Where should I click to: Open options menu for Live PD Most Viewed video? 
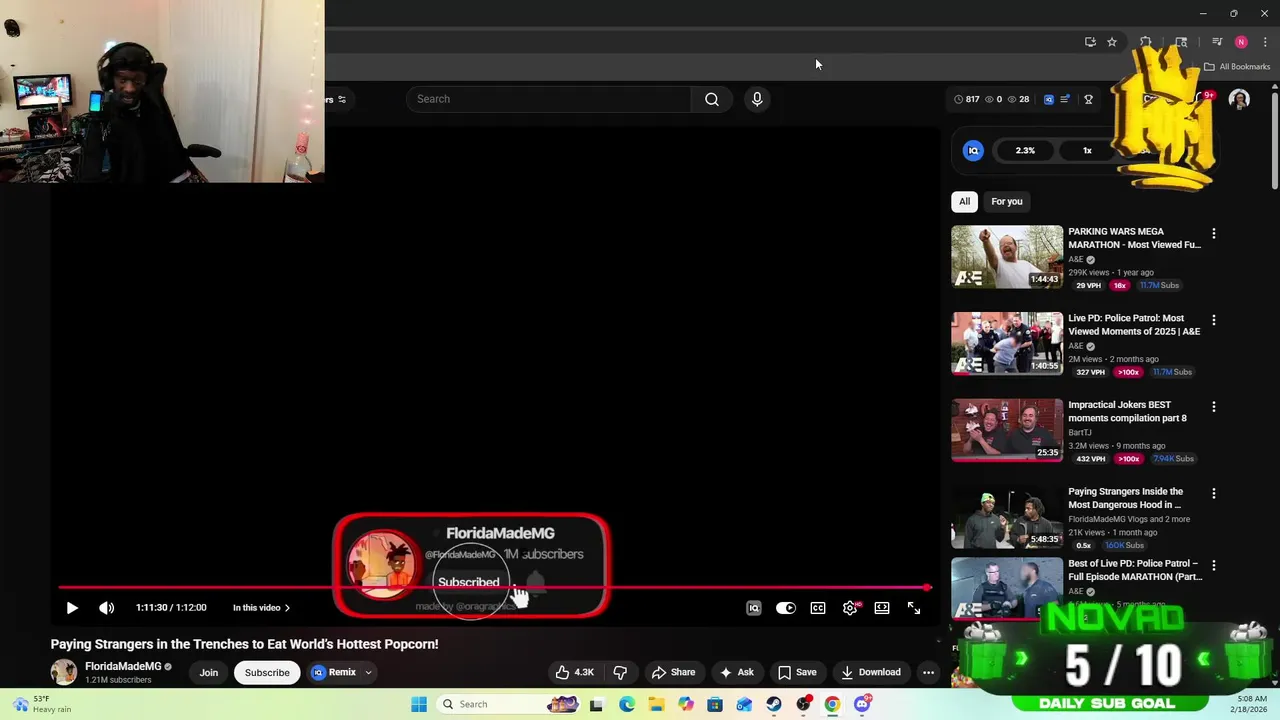pyautogui.click(x=1214, y=320)
